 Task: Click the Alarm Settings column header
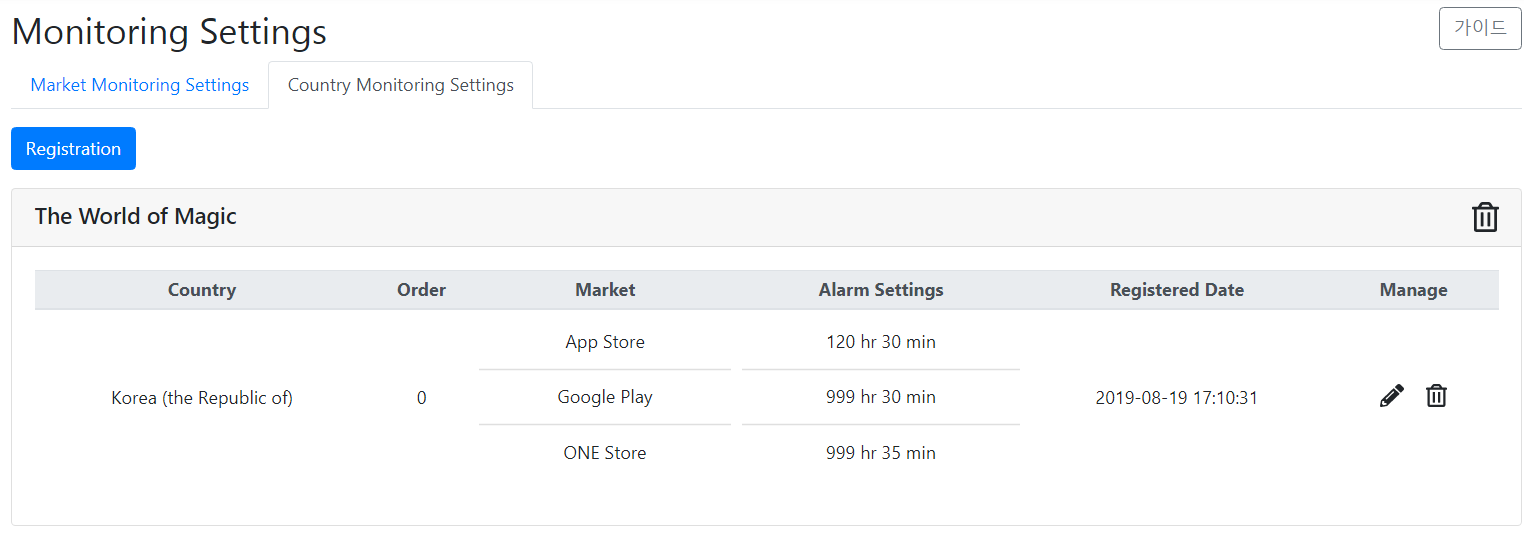[881, 290]
